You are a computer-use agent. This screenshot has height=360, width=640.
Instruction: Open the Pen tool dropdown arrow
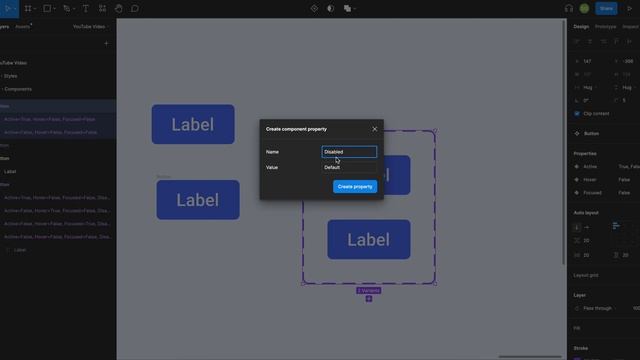click(x=74, y=9)
